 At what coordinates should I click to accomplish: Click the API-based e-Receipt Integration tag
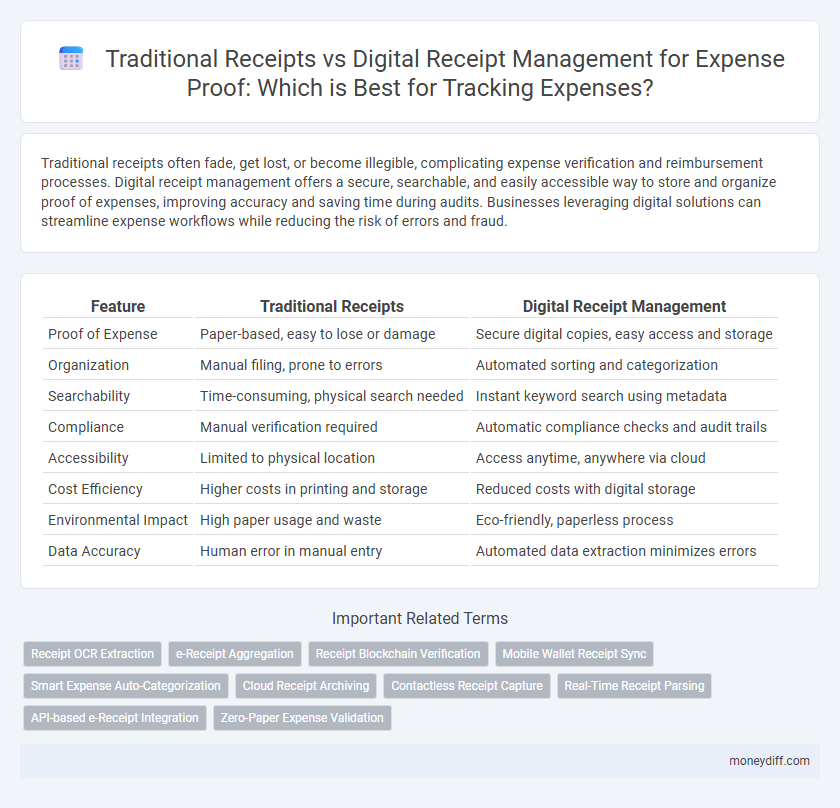coord(115,718)
